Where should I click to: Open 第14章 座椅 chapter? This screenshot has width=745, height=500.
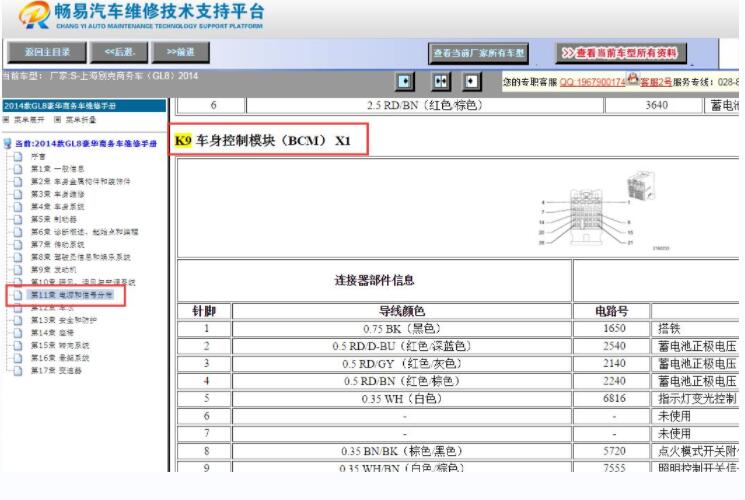pyautogui.click(x=52, y=333)
